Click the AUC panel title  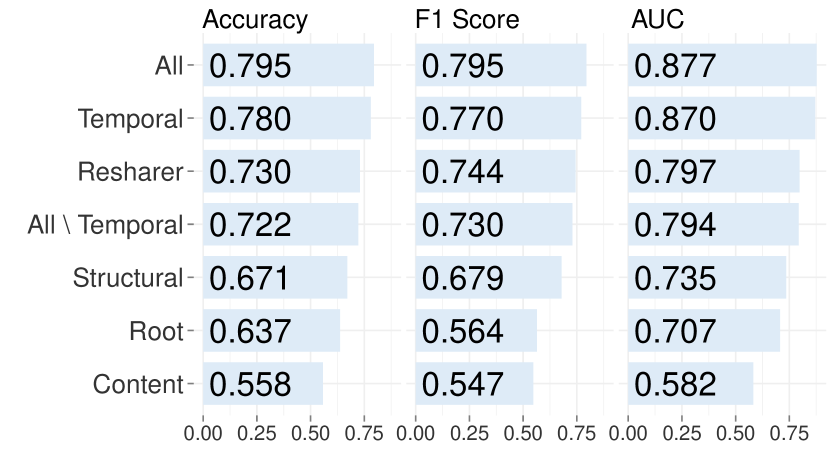tap(657, 20)
